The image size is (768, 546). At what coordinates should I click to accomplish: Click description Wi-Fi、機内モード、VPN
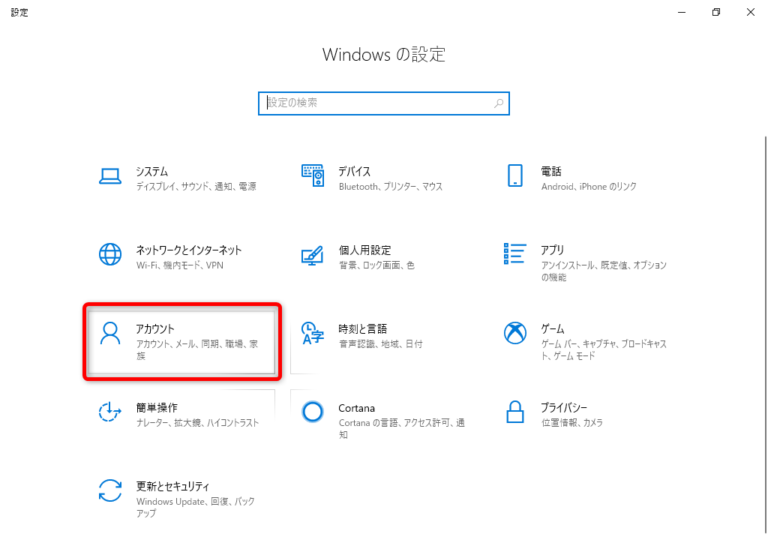[x=180, y=265]
